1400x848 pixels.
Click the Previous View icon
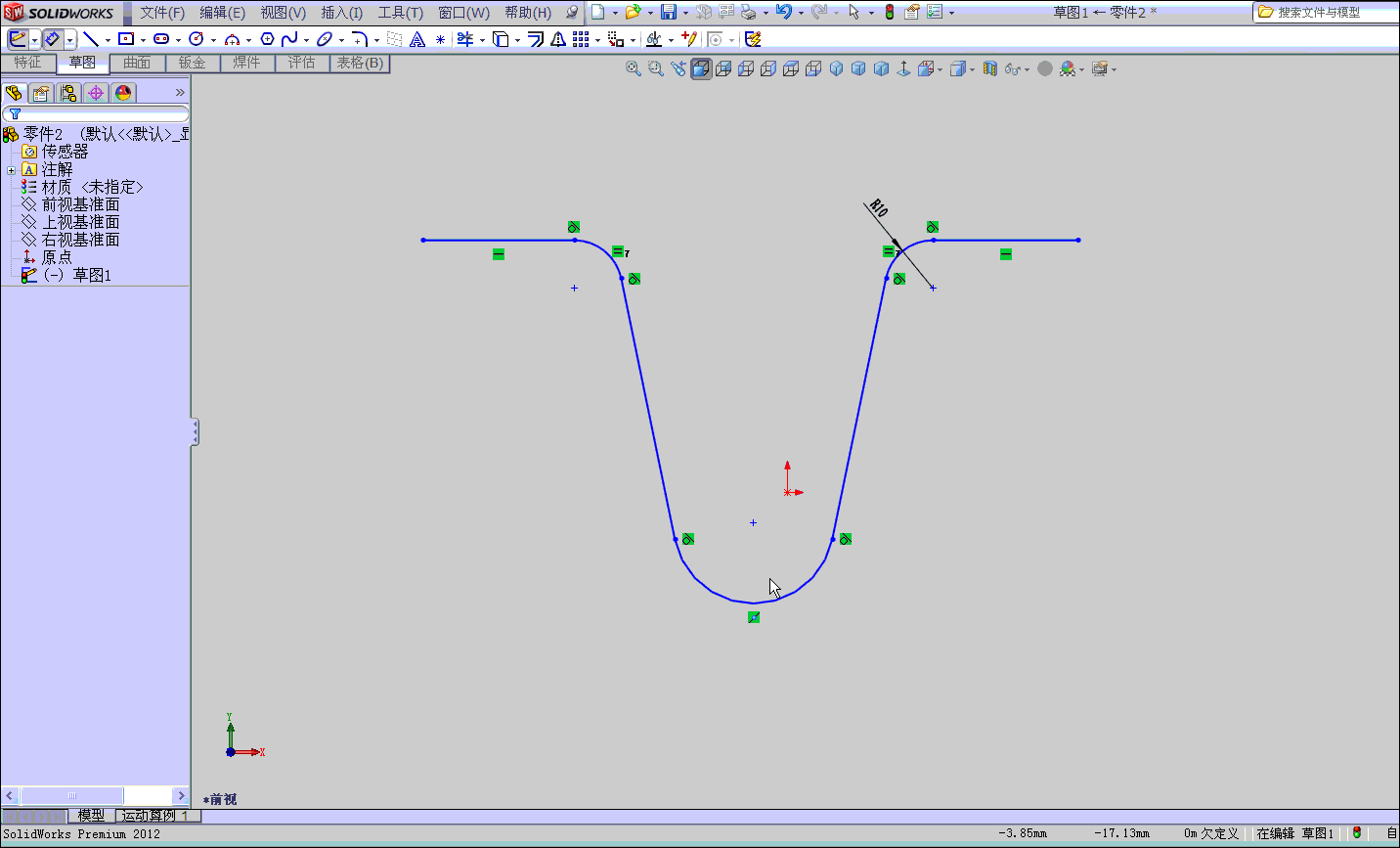click(x=678, y=68)
